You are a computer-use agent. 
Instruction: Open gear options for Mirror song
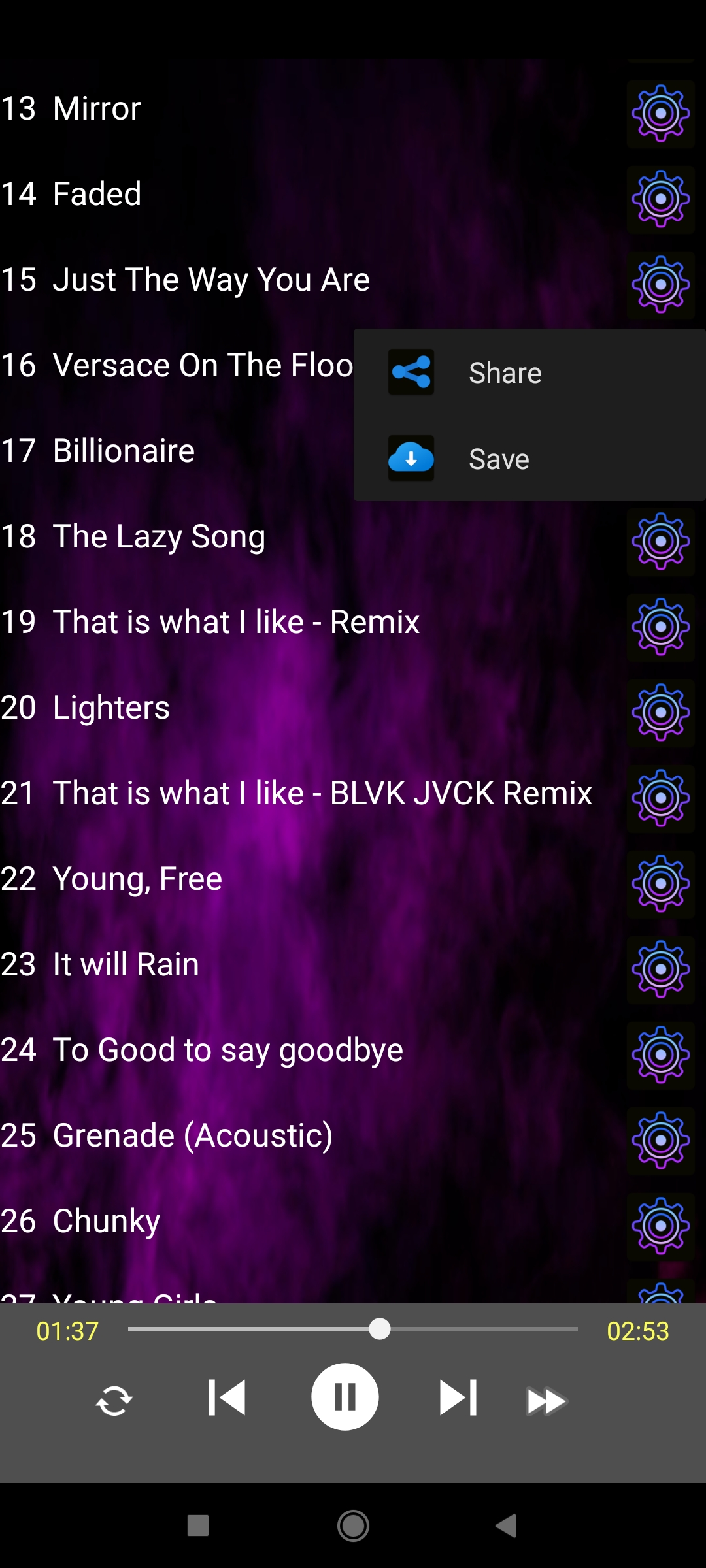point(660,114)
